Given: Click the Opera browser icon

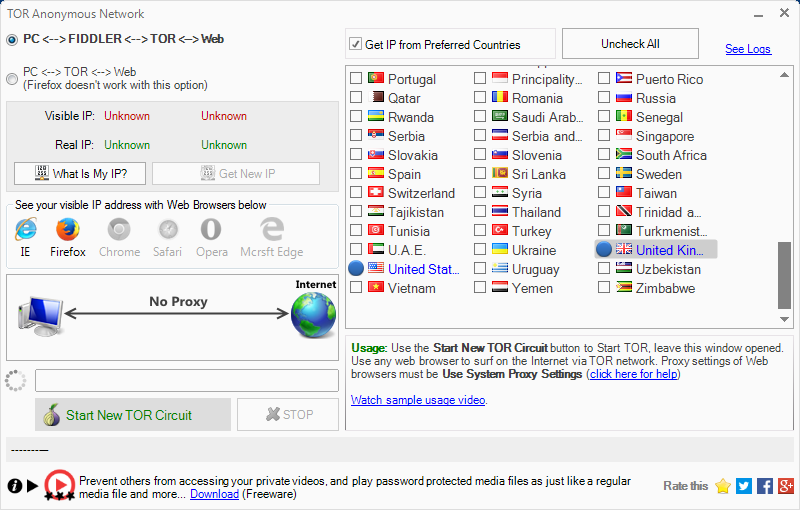Looking at the screenshot, I should [211, 230].
